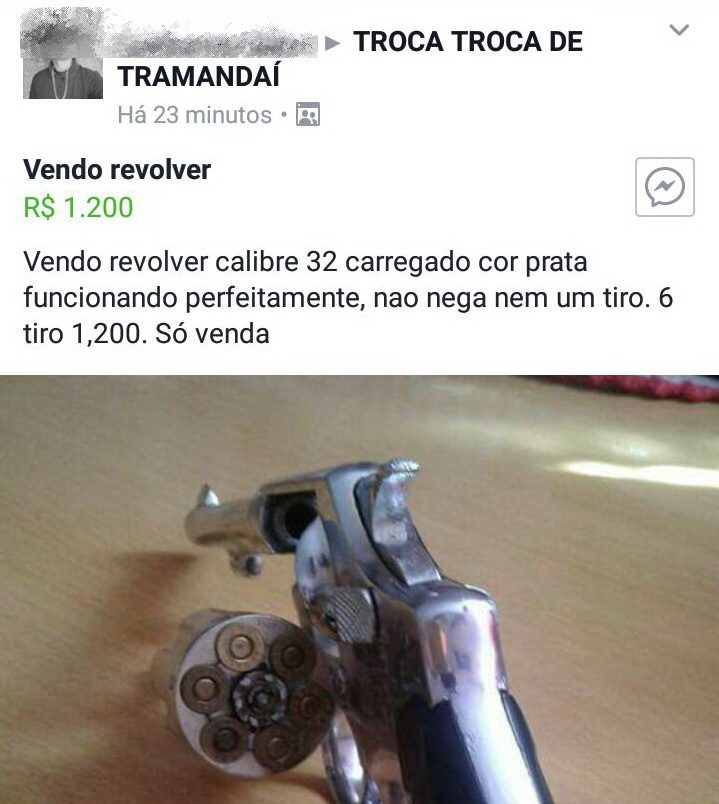Open the post options chevron menu
Image resolution: width=719 pixels, height=804 pixels.
tap(679, 30)
